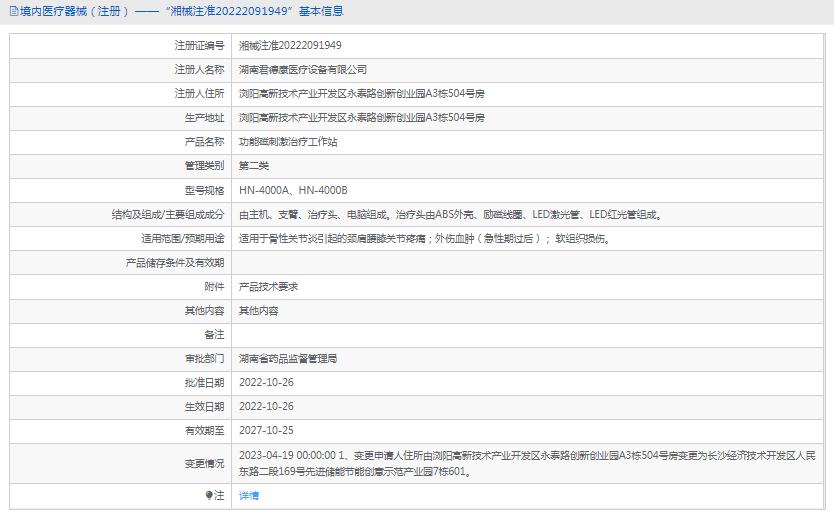Click the 注册人名称 label
This screenshot has height=515, width=834.
[199, 70]
